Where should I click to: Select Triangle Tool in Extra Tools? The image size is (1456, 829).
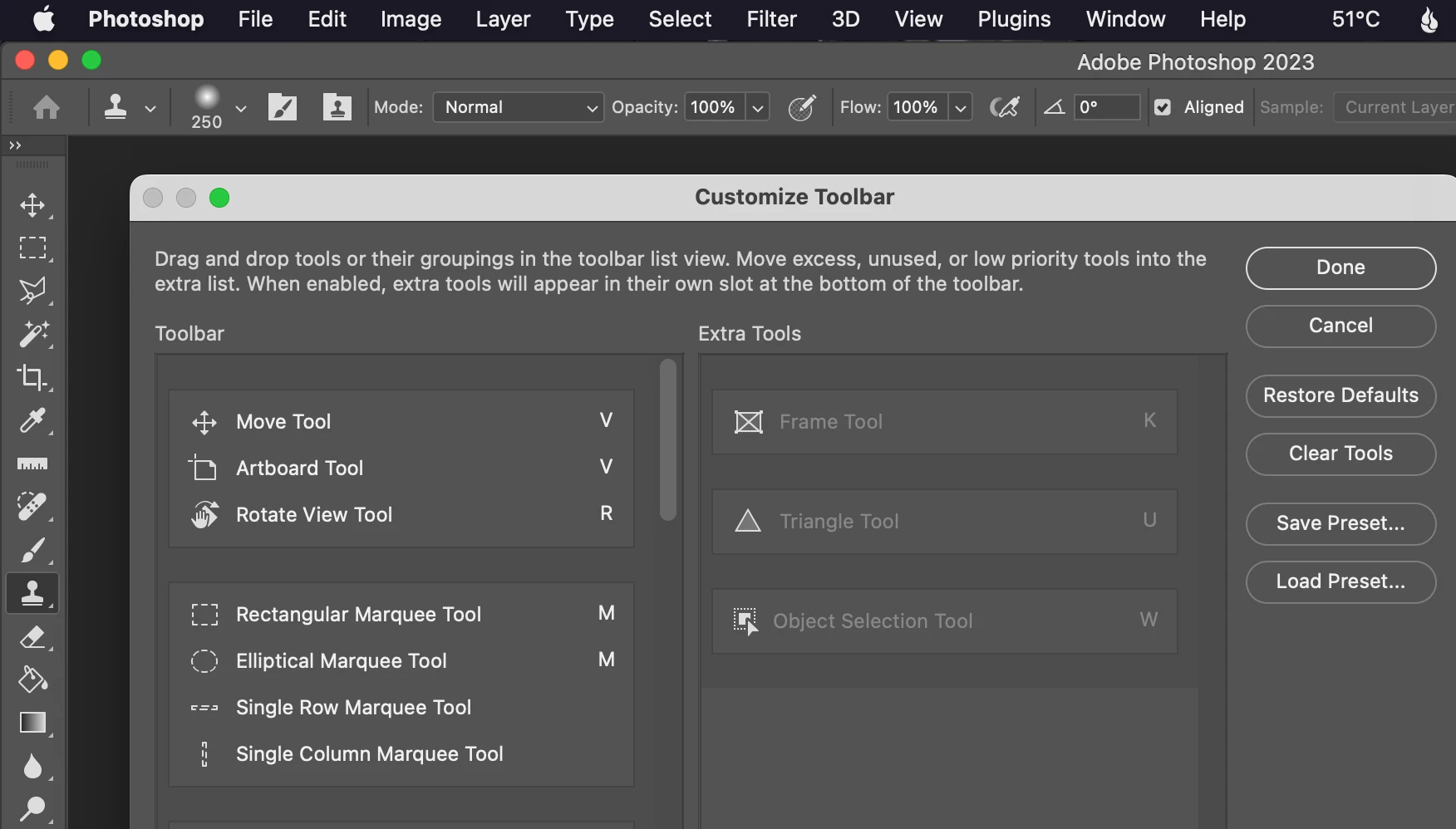(945, 522)
